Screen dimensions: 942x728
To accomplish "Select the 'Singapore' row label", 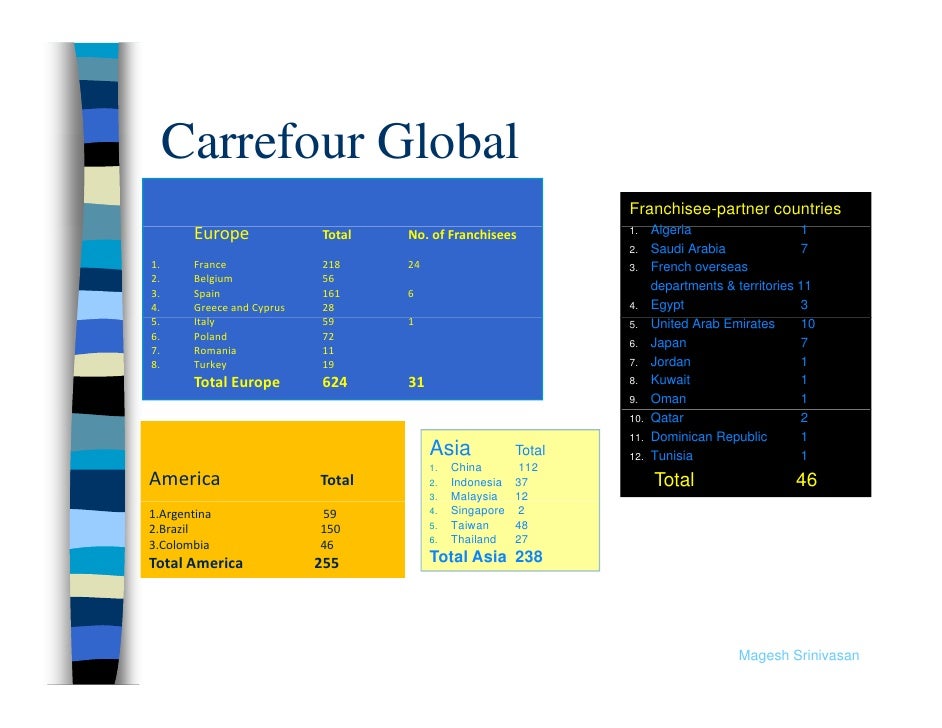I will (478, 511).
